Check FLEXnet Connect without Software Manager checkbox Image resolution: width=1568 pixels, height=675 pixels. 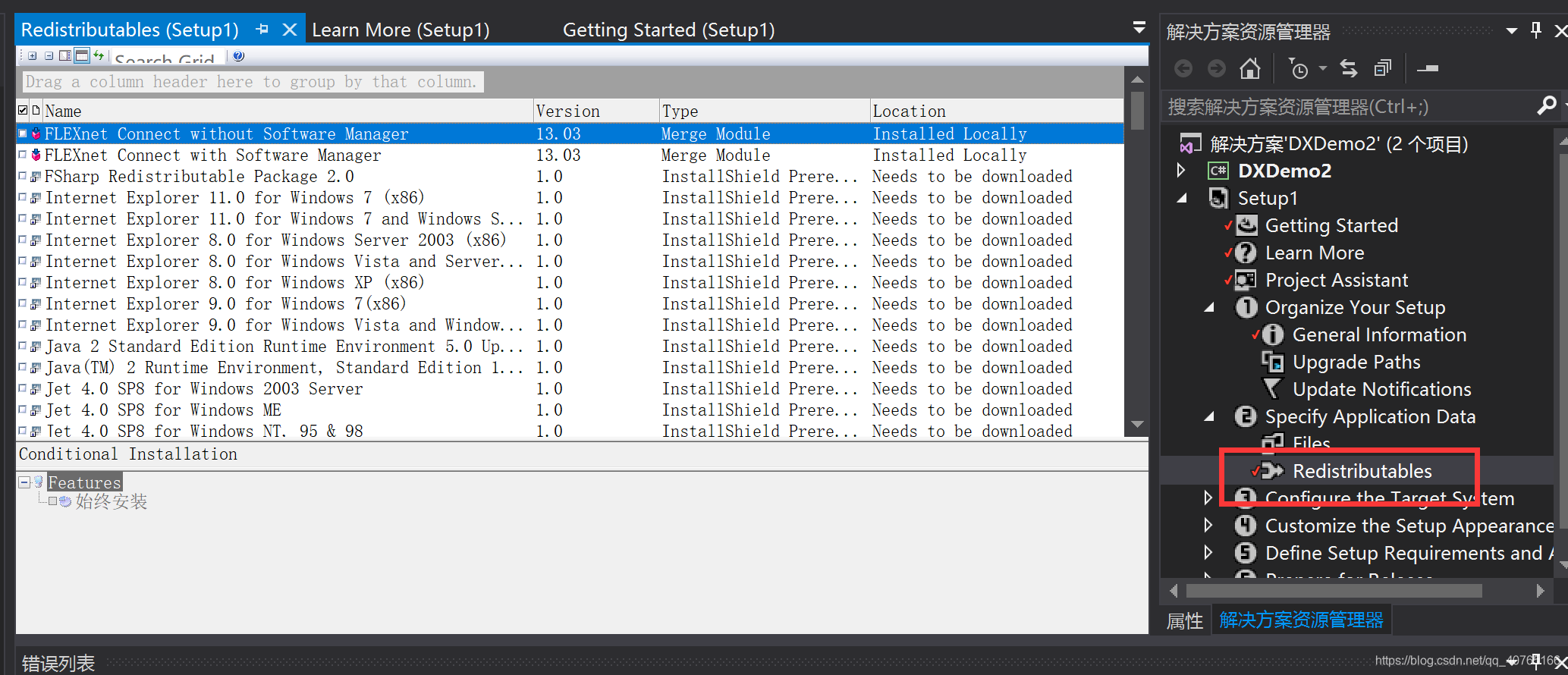(23, 133)
